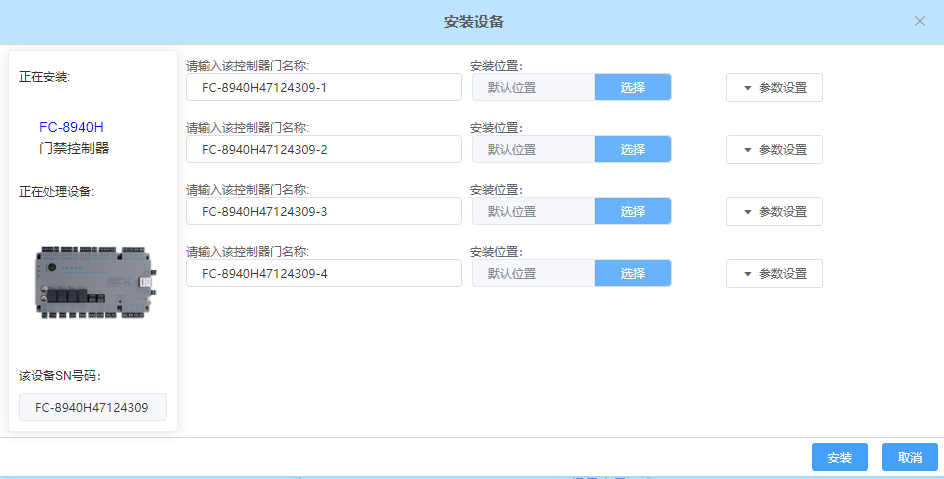Image resolution: width=944 pixels, height=479 pixels.
Task: Click 选择 for the first door's install location
Action: point(632,88)
